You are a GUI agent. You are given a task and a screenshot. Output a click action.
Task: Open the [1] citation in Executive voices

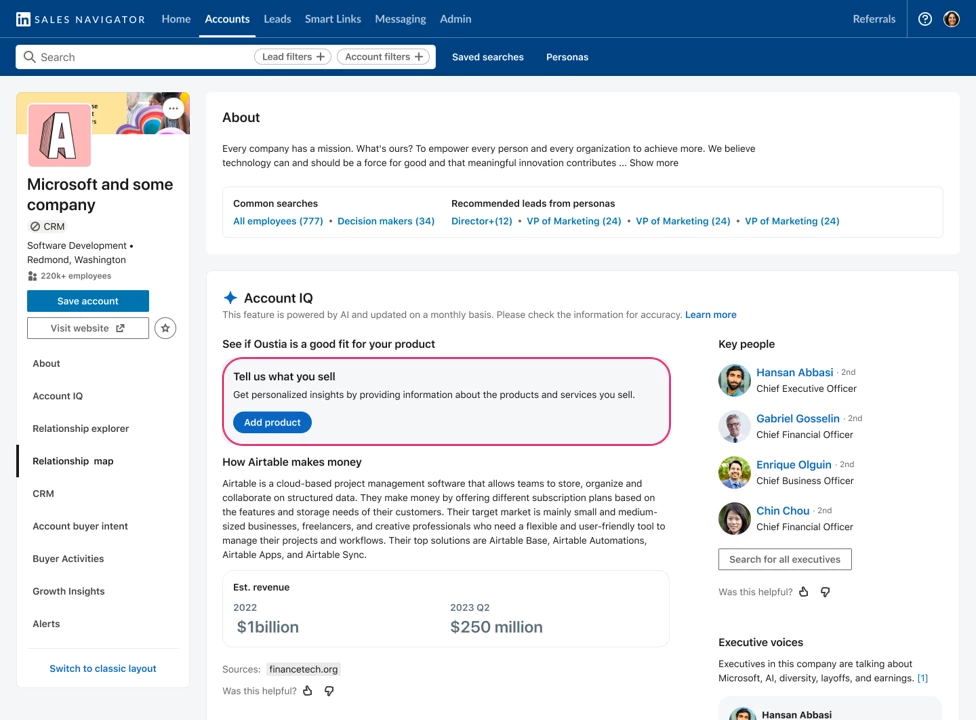922,678
